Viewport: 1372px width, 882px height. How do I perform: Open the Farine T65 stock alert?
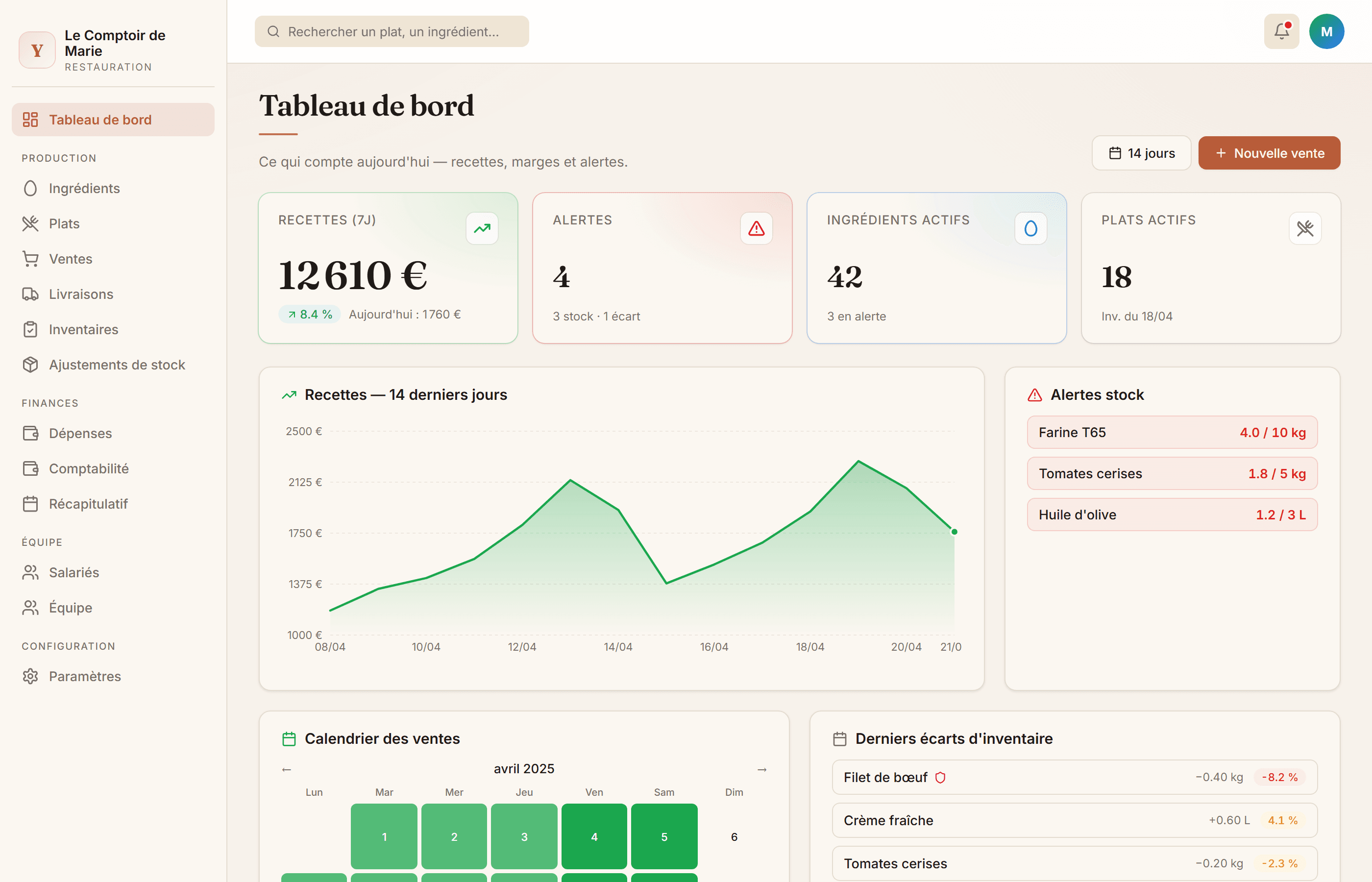point(1172,432)
